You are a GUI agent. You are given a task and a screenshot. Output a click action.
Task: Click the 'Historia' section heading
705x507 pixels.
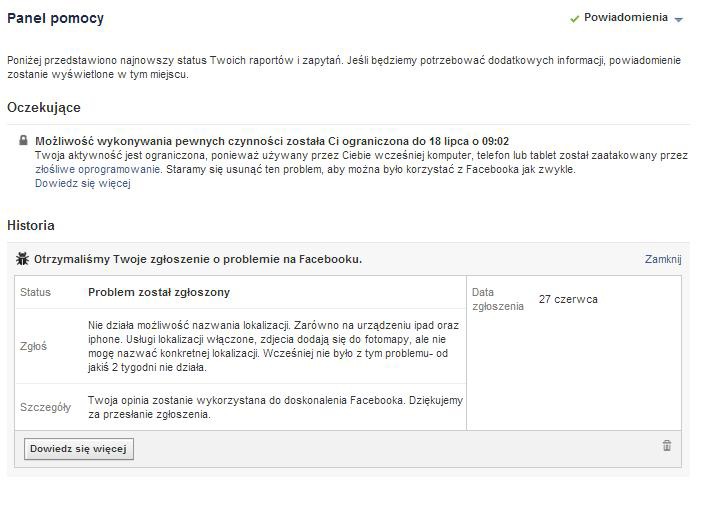(x=31, y=225)
